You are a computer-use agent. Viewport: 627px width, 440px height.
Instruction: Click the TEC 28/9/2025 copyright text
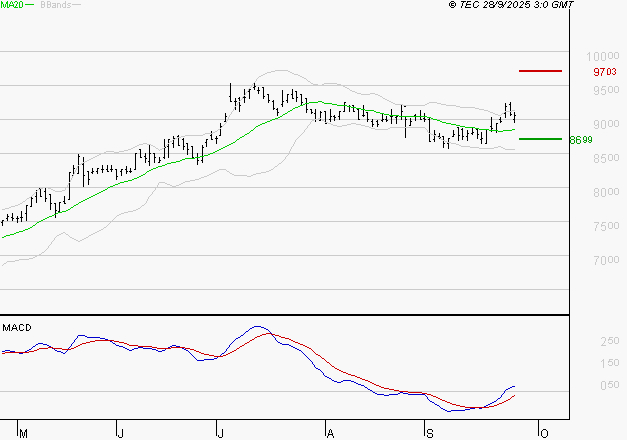point(511,5)
